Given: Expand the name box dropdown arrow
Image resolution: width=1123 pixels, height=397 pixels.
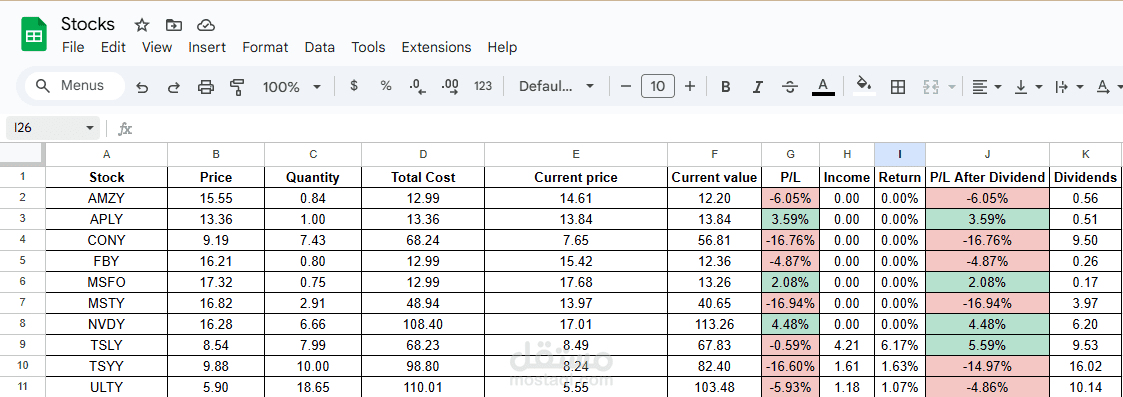Looking at the screenshot, I should click(x=90, y=128).
